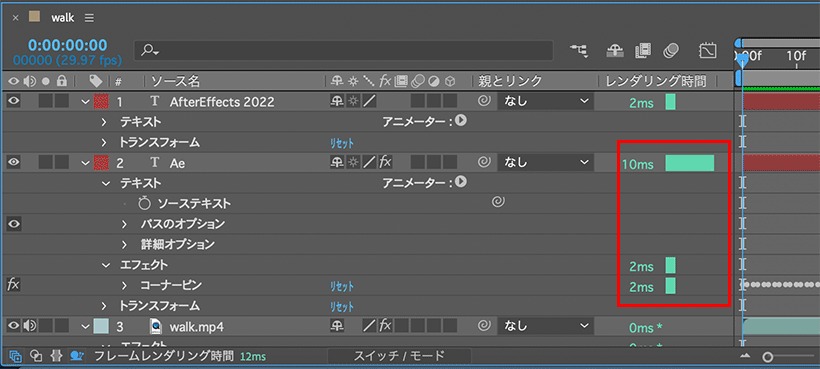
Task: Open the walk panel menu icon
Action: tap(89, 18)
